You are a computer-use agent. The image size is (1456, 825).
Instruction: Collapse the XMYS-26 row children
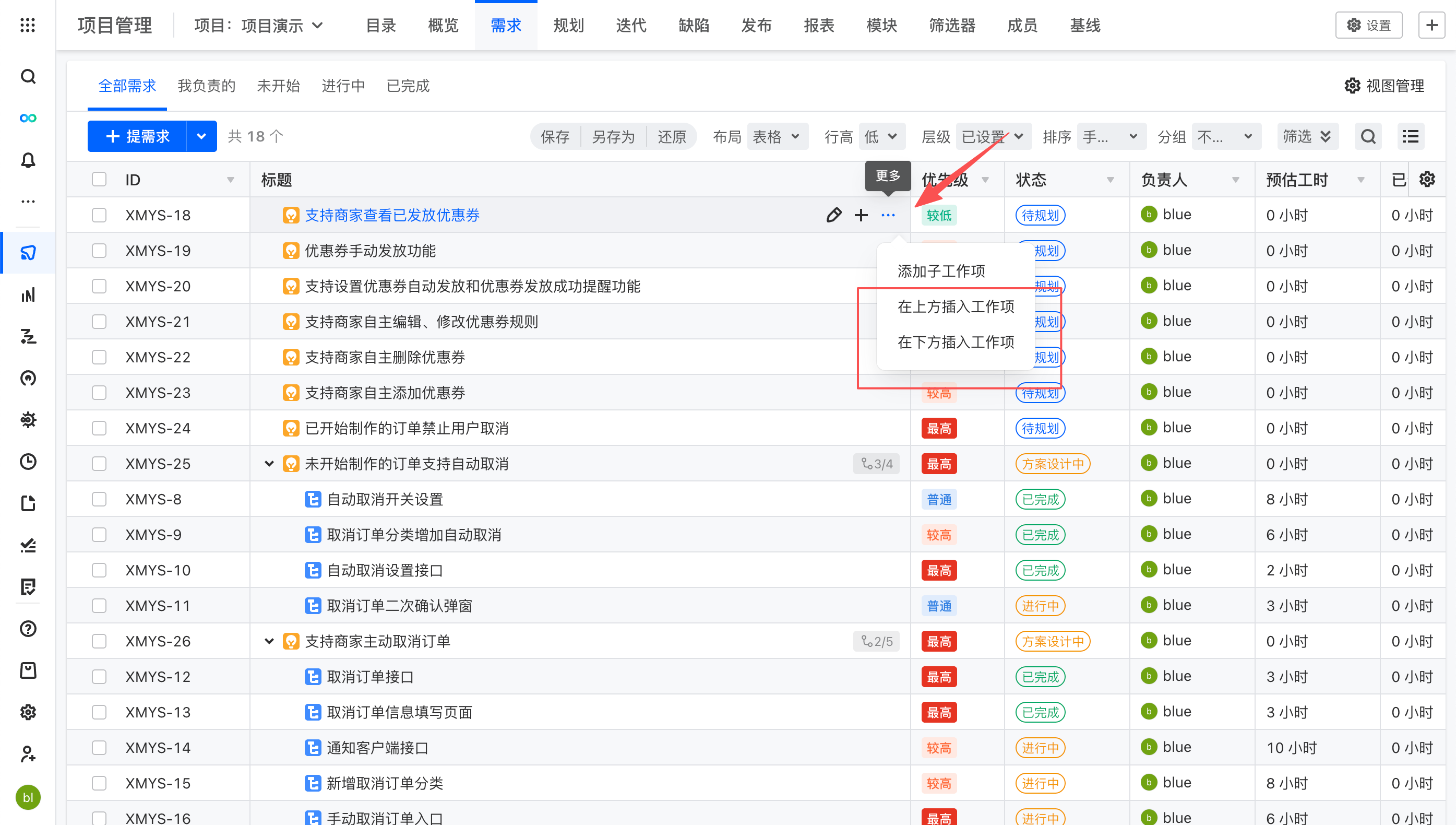point(269,641)
